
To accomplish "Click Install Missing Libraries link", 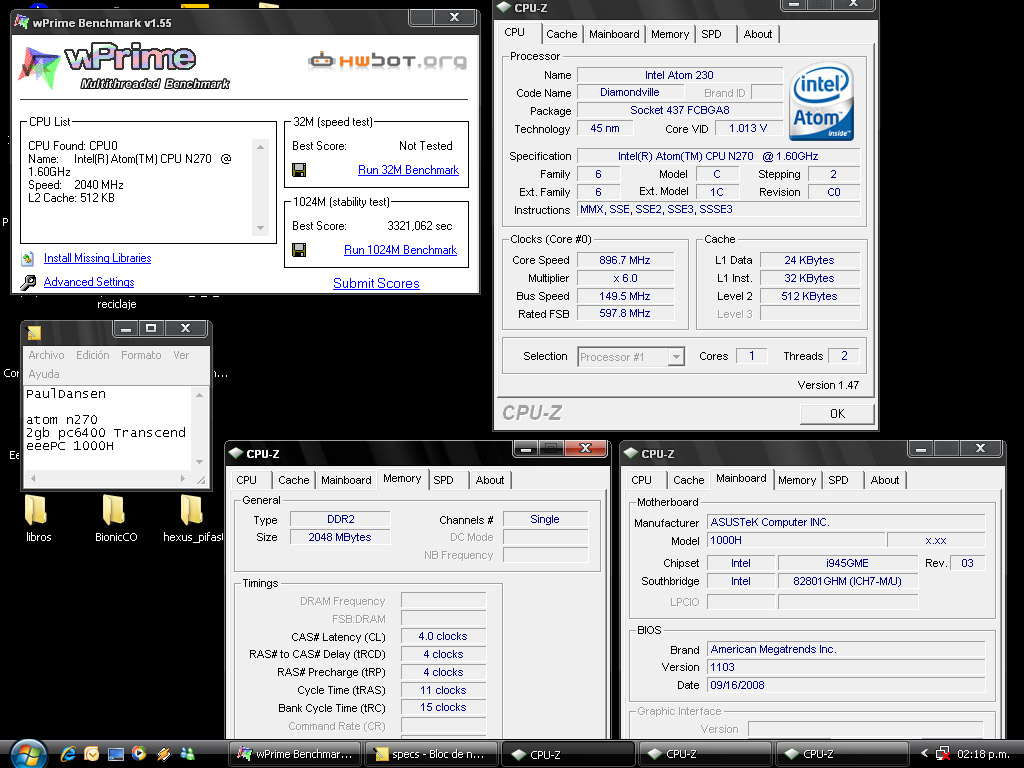I will click(97, 259).
